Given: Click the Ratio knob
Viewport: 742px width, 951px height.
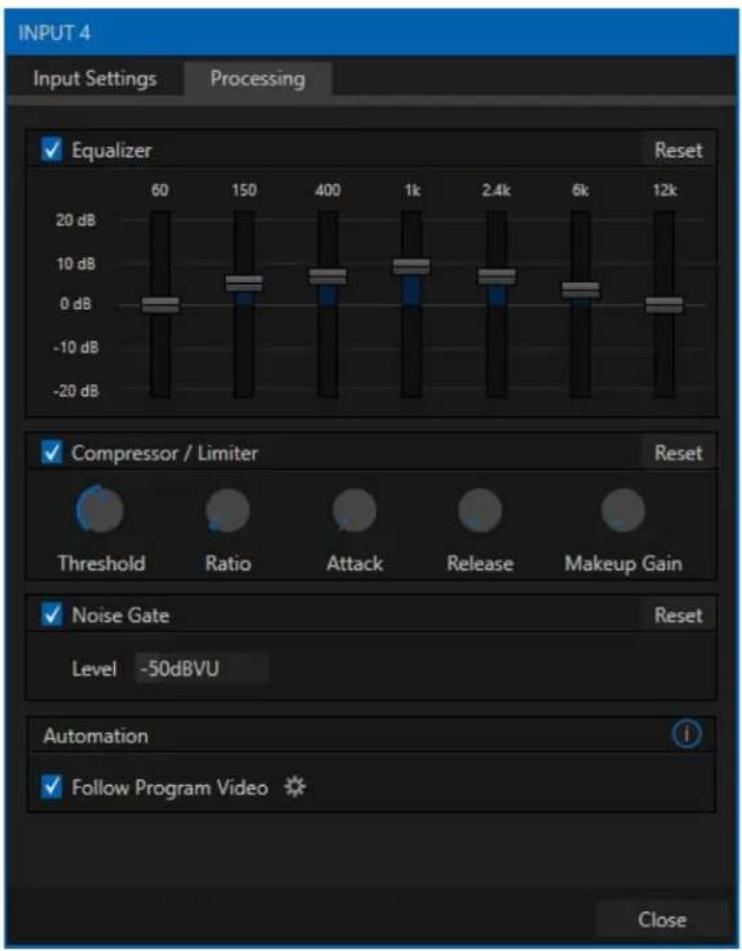Looking at the screenshot, I should 228,511.
